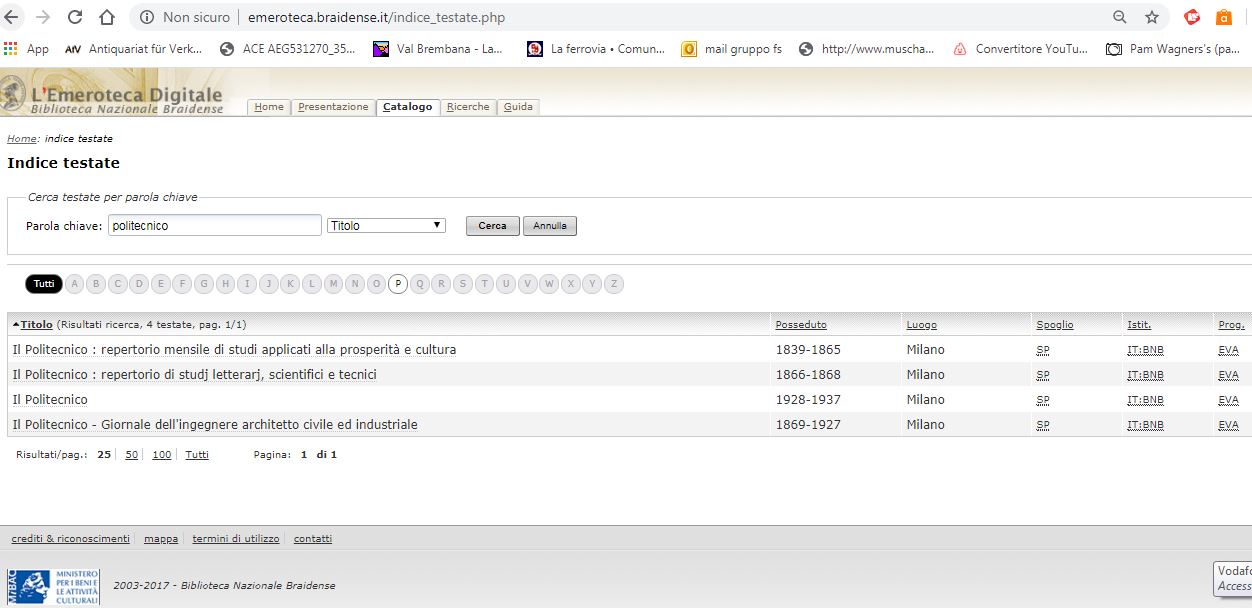Select the Tutti alphabet filter
The width and height of the screenshot is (1252, 608).
[44, 284]
